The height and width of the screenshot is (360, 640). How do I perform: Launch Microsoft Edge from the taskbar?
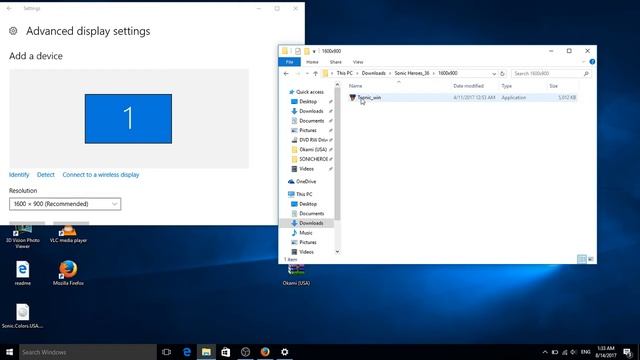pos(187,352)
